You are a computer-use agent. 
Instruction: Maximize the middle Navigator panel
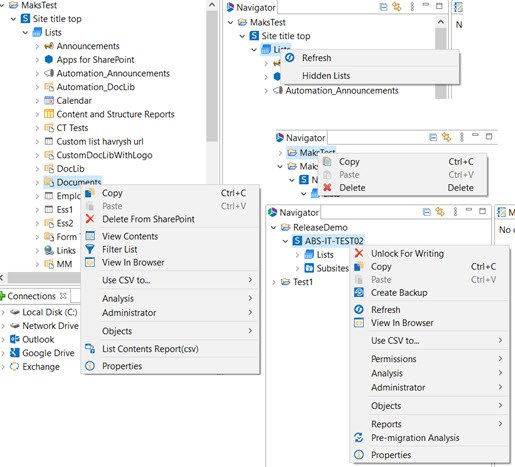point(489,136)
